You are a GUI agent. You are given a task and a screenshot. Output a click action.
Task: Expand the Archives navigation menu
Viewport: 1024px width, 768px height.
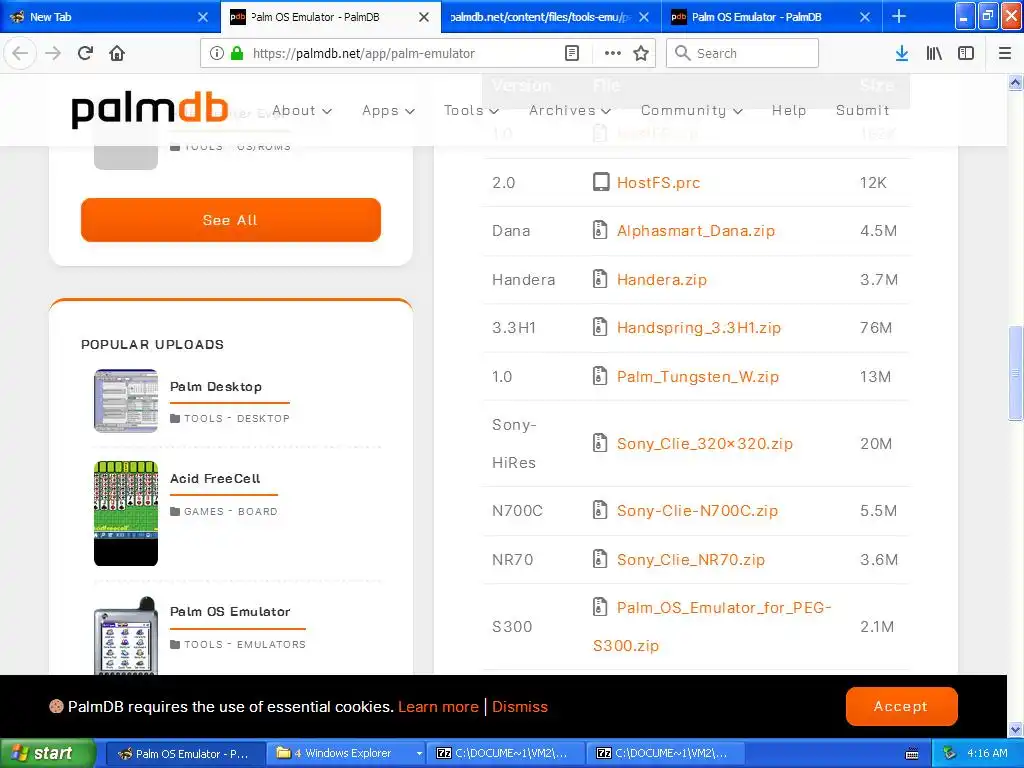click(x=569, y=110)
